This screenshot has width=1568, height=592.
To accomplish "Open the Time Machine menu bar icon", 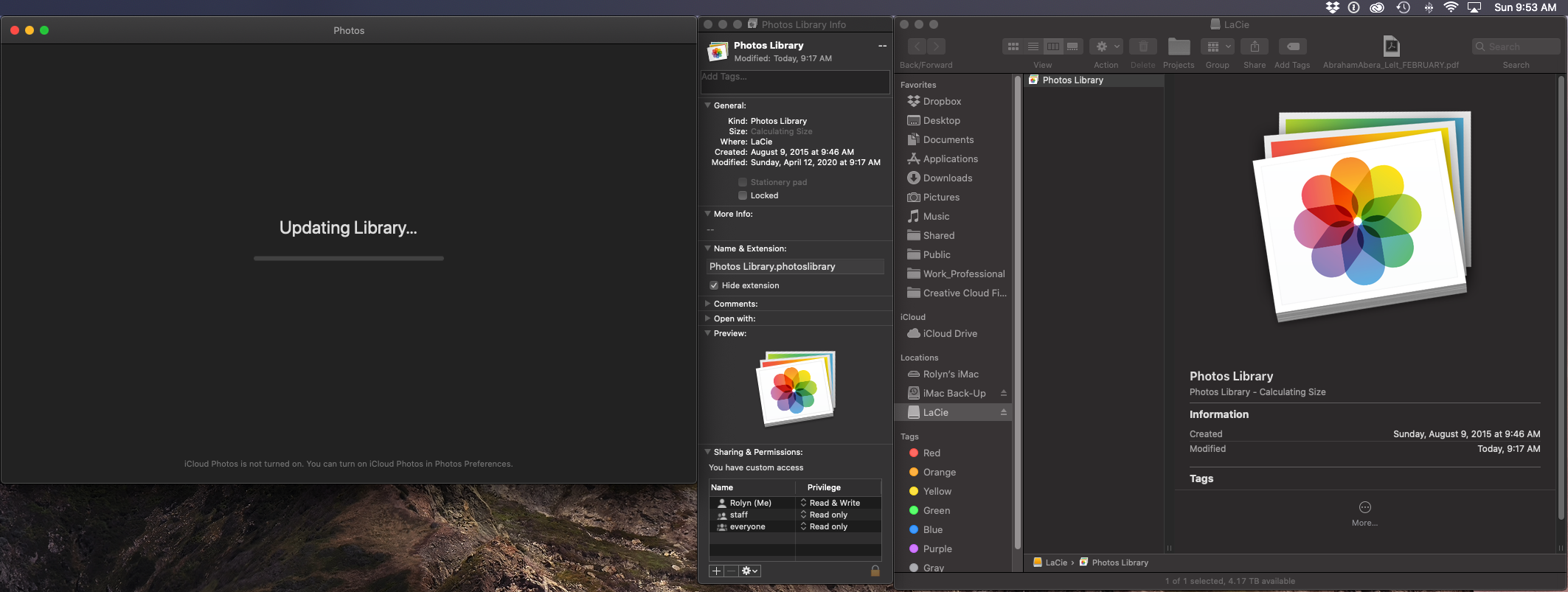I will (x=1403, y=7).
